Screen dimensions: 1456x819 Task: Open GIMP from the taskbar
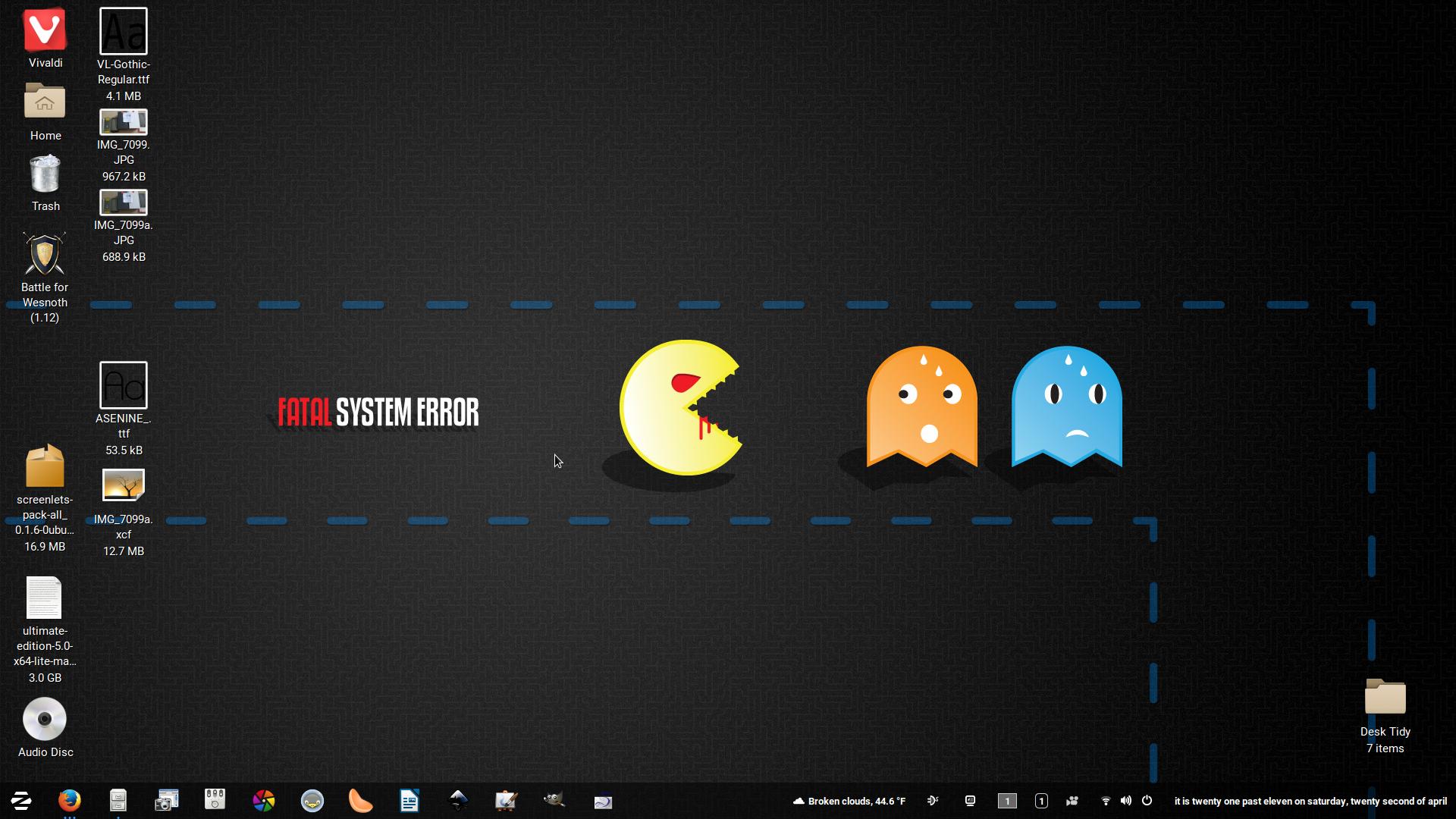coord(554,801)
